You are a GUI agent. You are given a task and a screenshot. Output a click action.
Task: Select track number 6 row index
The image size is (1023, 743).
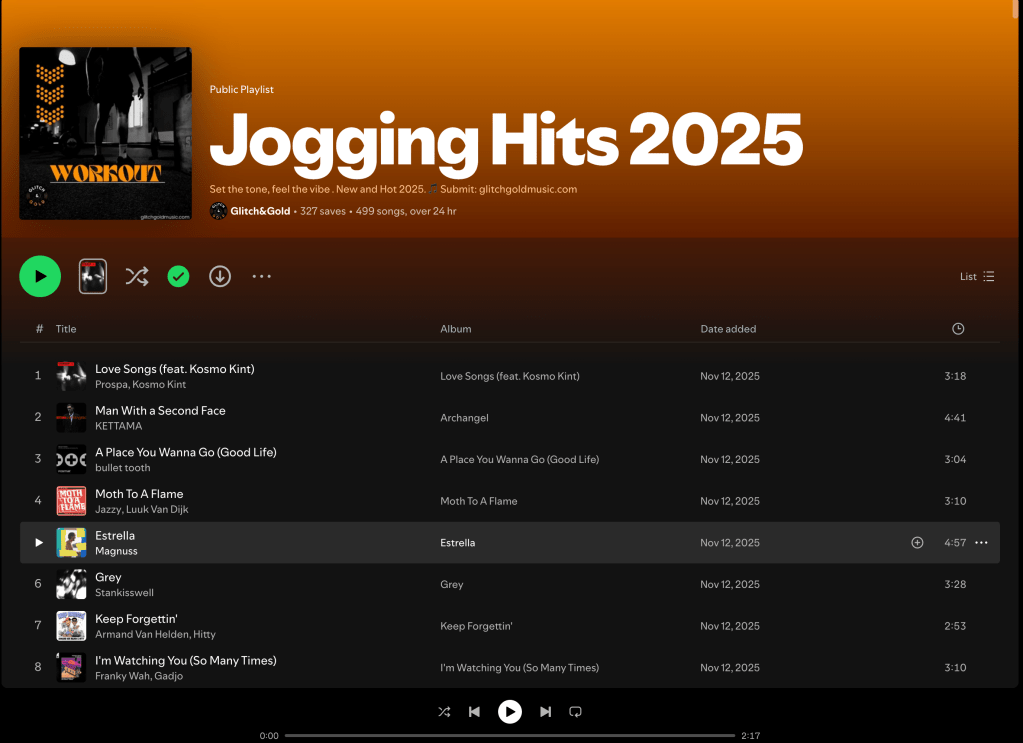pos(38,584)
